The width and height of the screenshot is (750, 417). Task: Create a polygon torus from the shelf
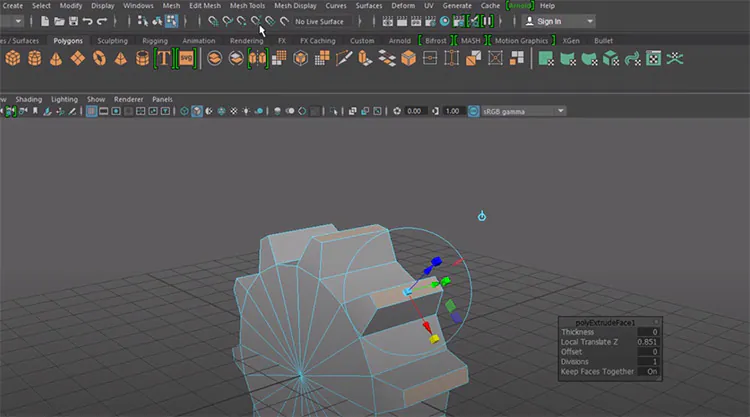click(x=99, y=59)
